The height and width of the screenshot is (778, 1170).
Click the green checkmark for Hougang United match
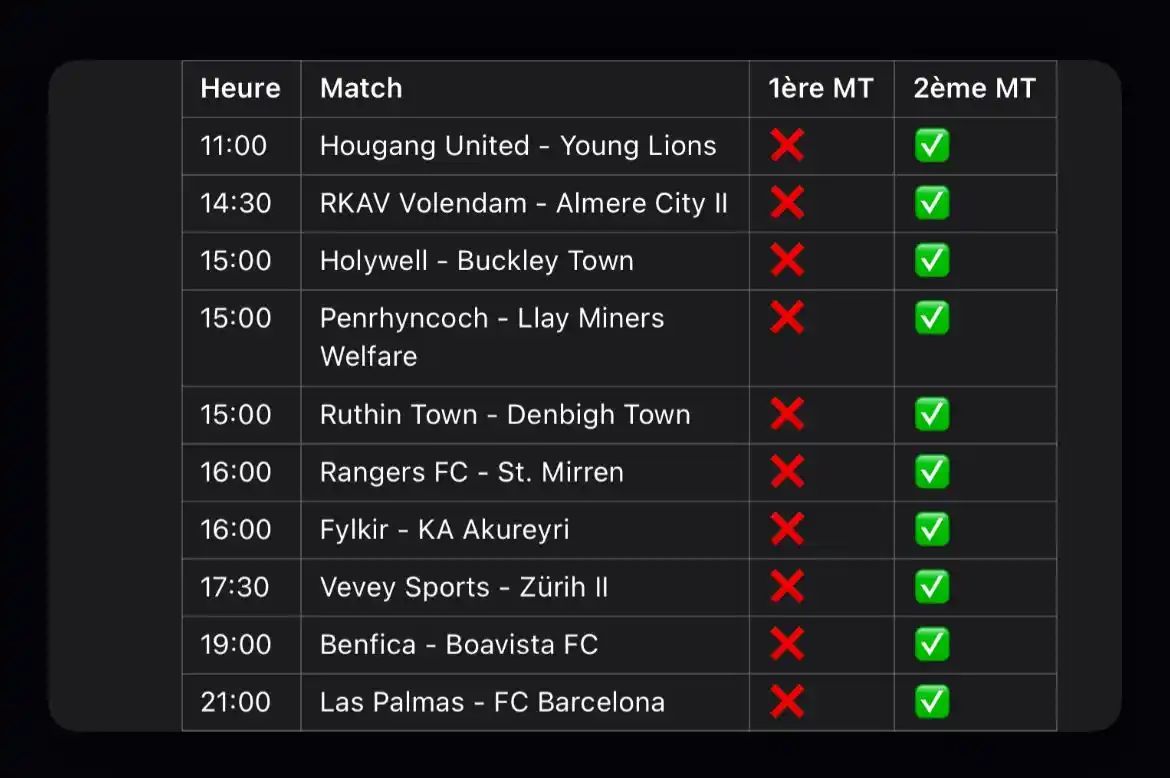(932, 145)
